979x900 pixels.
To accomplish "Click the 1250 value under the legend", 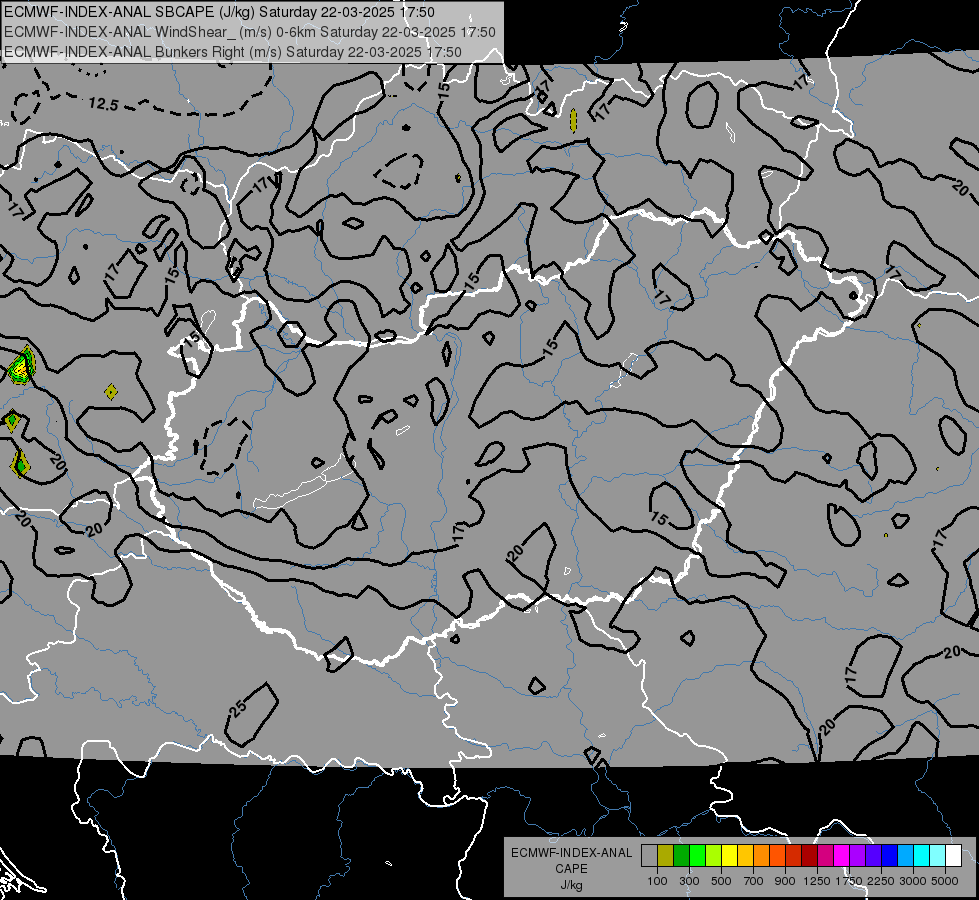I will point(817,881).
